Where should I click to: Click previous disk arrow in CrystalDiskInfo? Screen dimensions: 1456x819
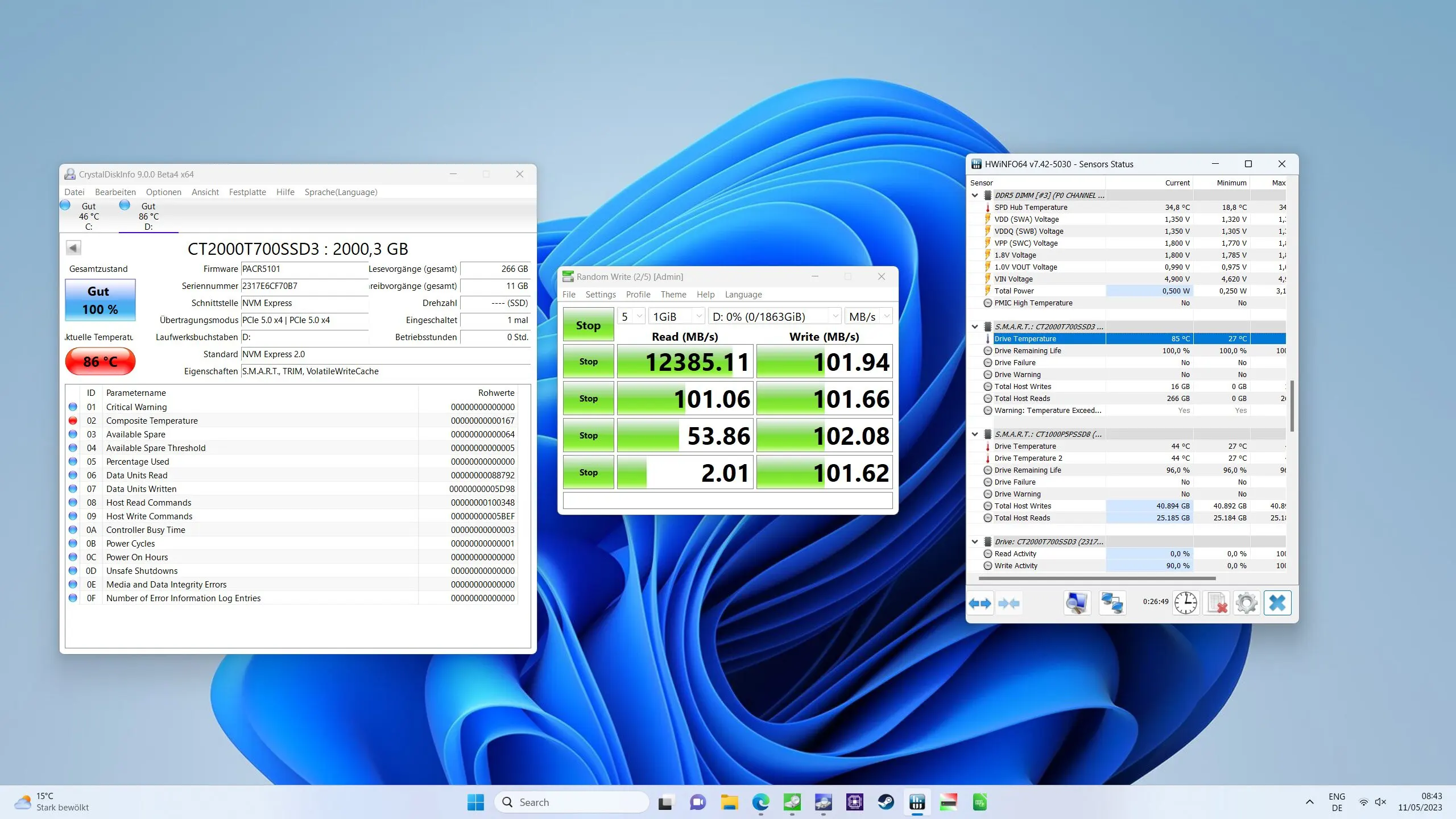pyautogui.click(x=73, y=248)
